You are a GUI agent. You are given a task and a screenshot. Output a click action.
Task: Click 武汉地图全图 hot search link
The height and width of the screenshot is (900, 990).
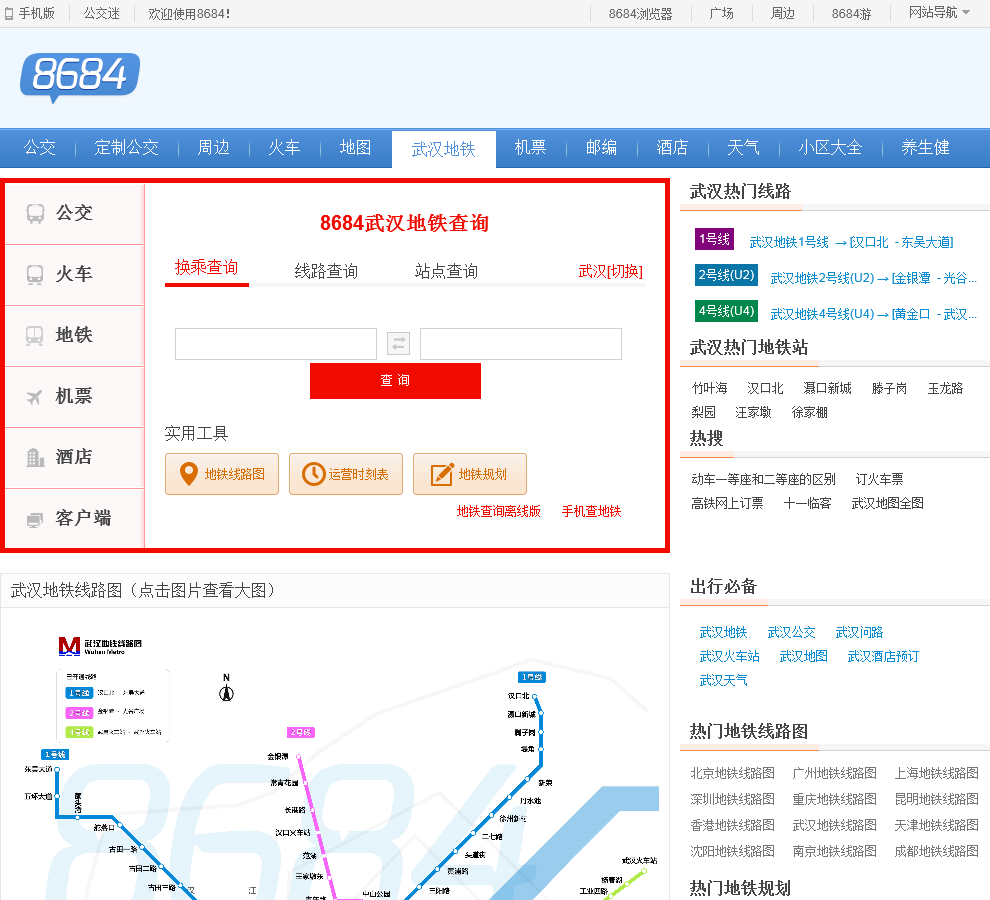pyautogui.click(x=888, y=503)
